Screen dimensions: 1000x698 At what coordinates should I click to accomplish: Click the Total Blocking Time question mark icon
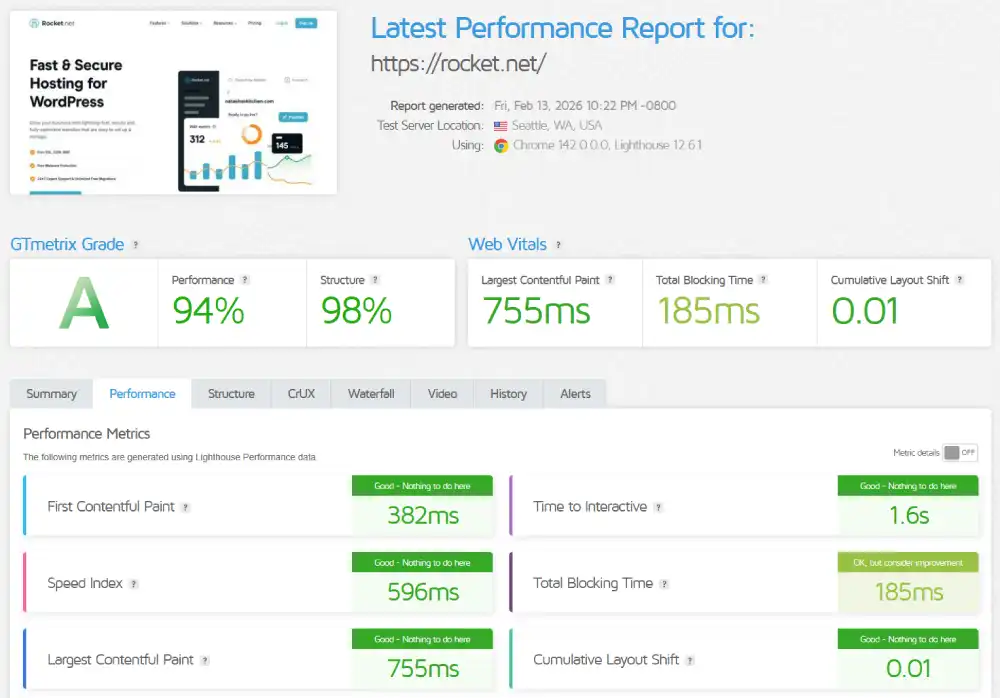pyautogui.click(x=765, y=280)
